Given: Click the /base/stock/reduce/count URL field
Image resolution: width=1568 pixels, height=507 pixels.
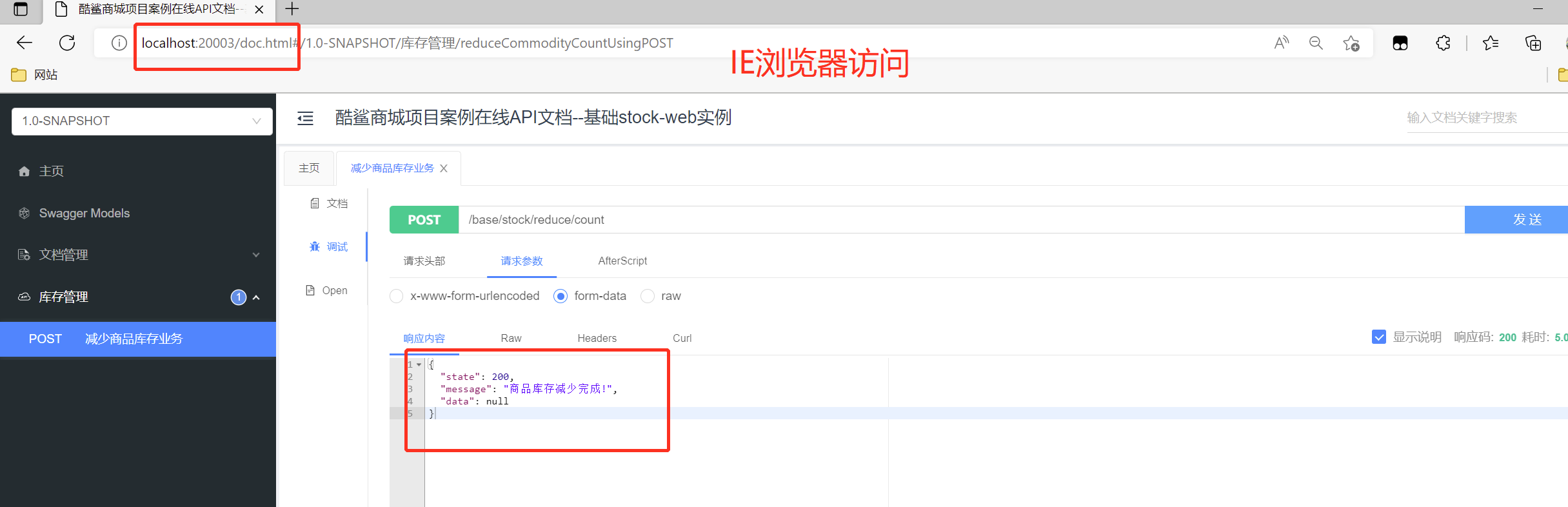Looking at the screenshot, I should click(x=961, y=219).
